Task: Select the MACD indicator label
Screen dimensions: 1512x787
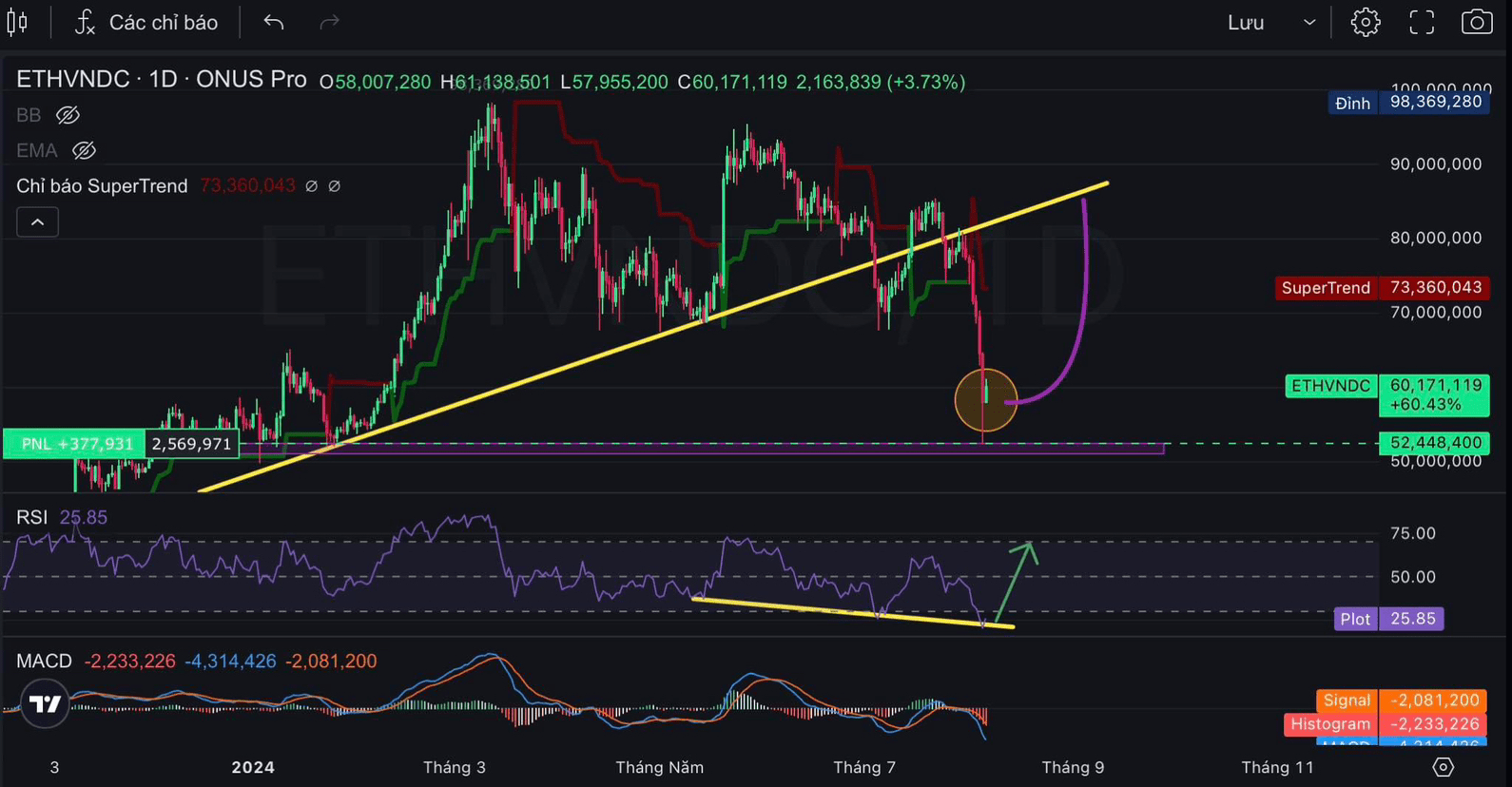Action: pos(44,661)
